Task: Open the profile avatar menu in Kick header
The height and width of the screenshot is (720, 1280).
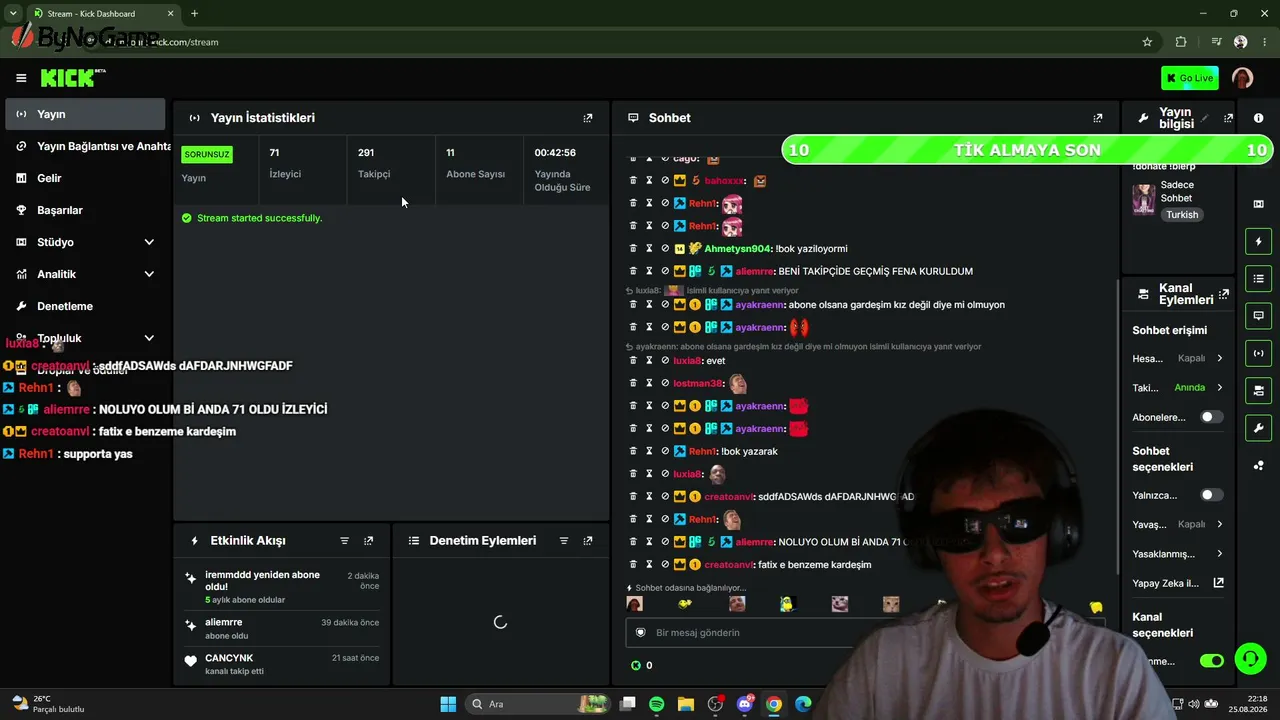Action: click(1243, 78)
